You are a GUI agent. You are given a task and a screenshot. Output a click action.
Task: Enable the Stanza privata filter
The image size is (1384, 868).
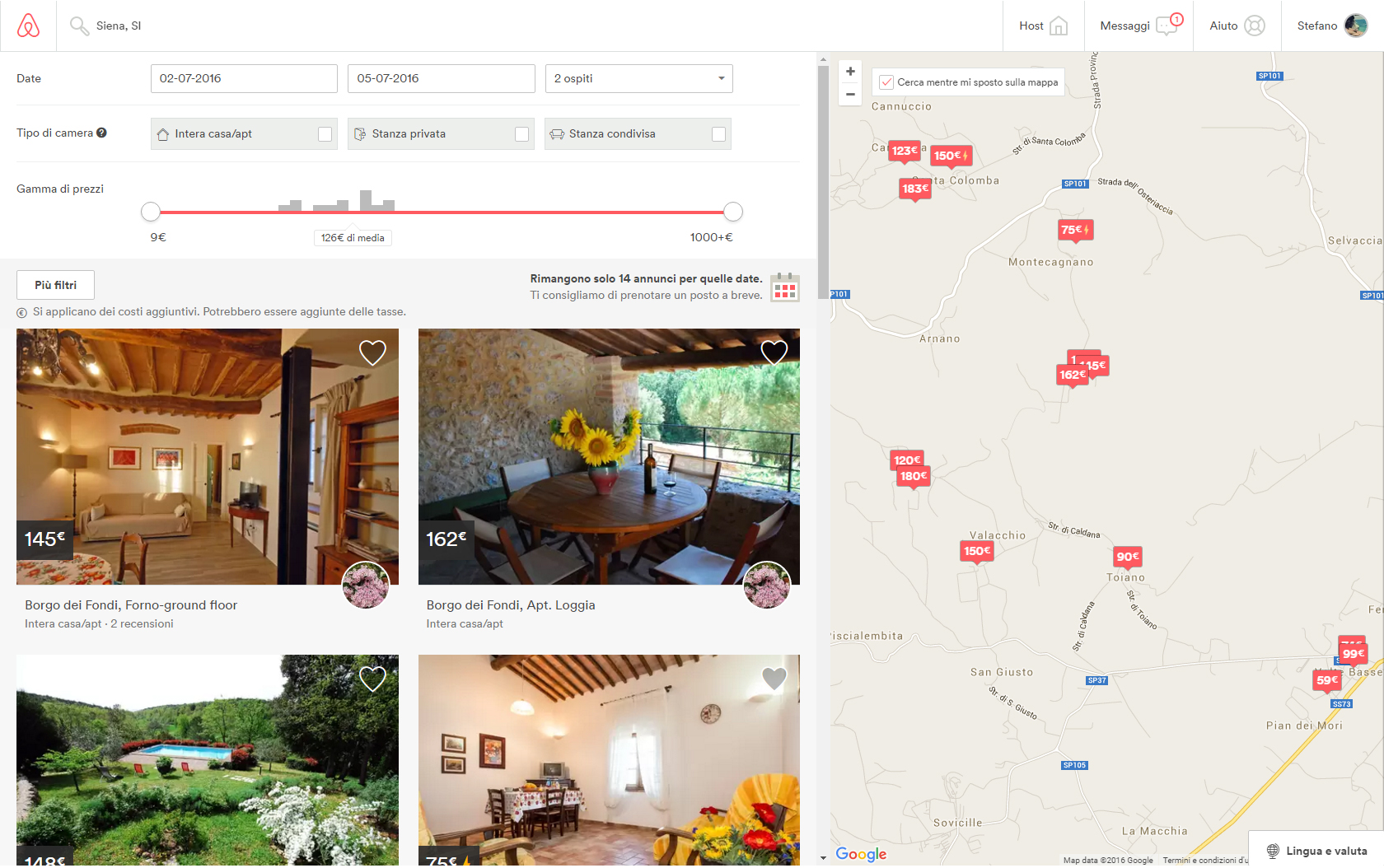521,134
